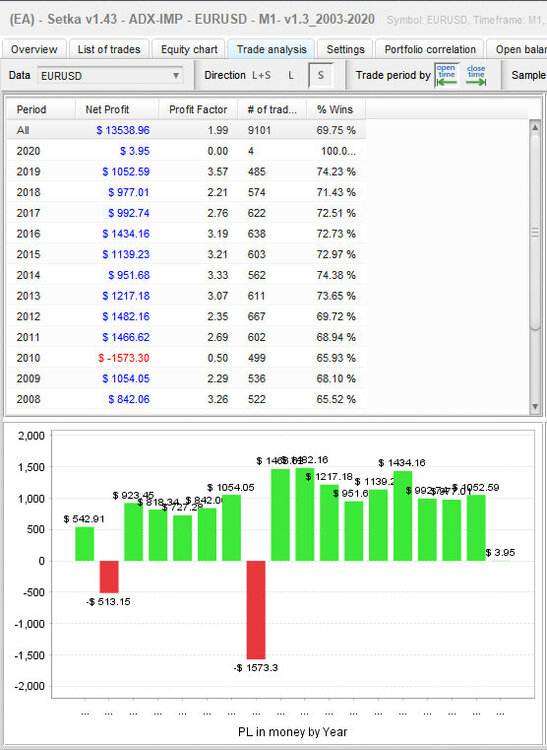Click net profit value $ 1482.16
This screenshot has width=547, height=750.
pos(126,317)
